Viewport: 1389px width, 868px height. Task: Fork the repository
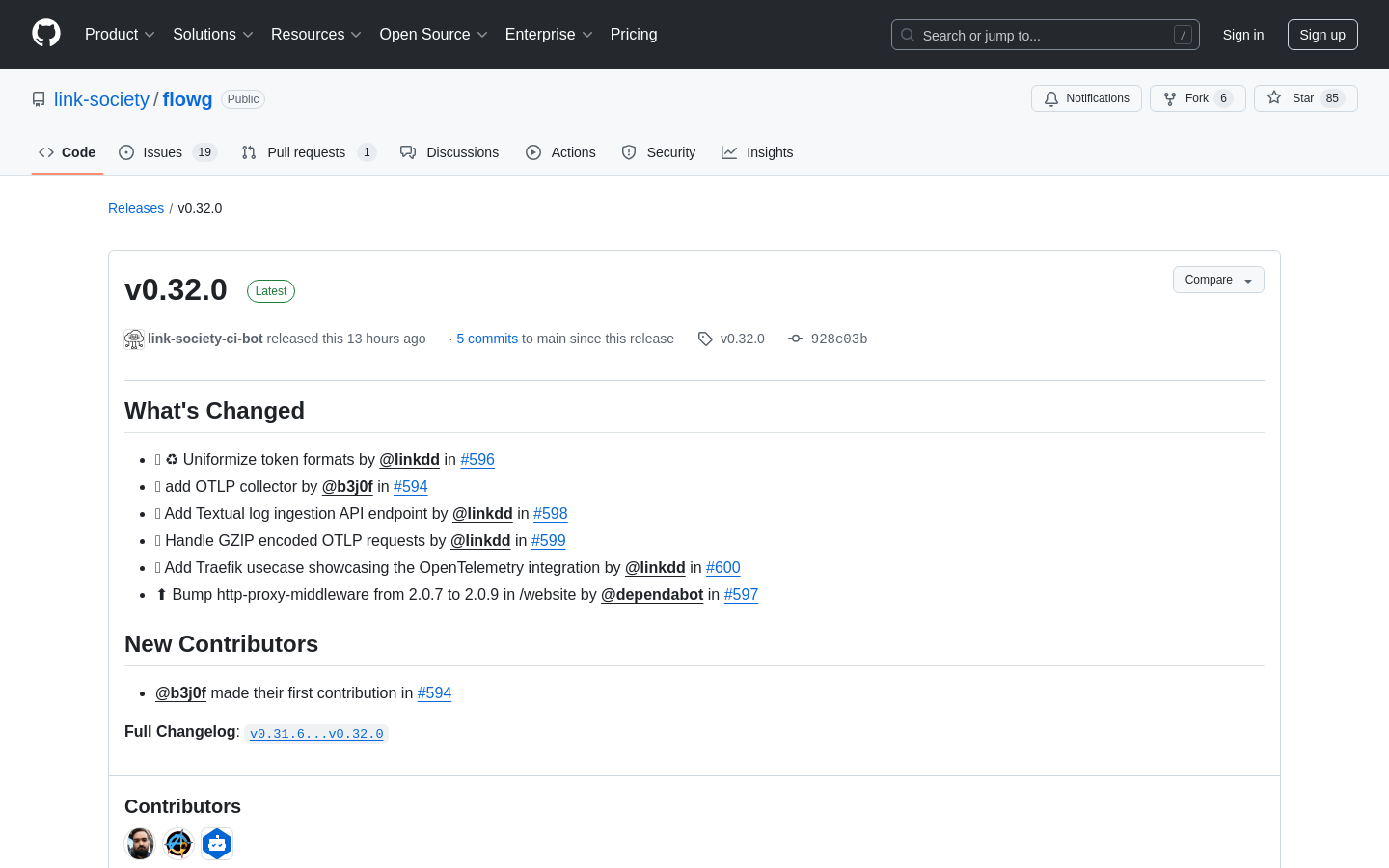click(x=1198, y=98)
